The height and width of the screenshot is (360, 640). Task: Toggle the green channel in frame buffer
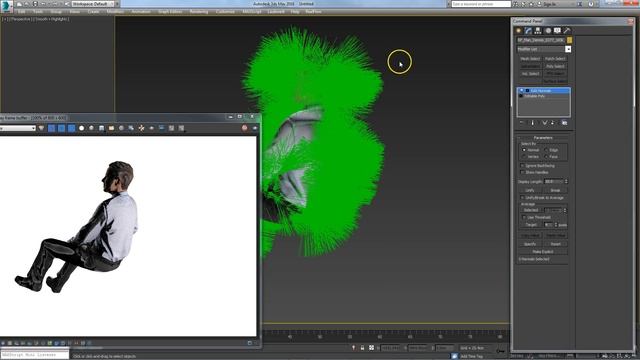[61, 128]
